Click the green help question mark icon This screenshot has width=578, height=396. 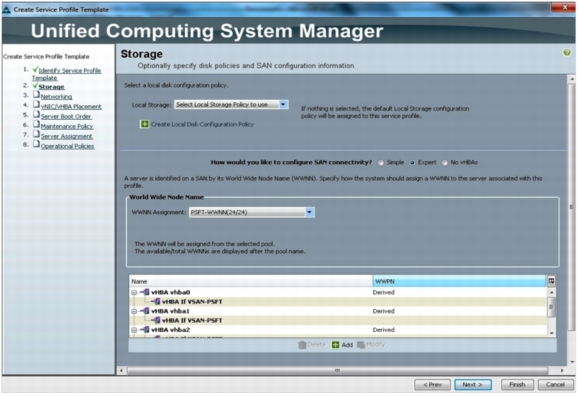click(x=567, y=53)
